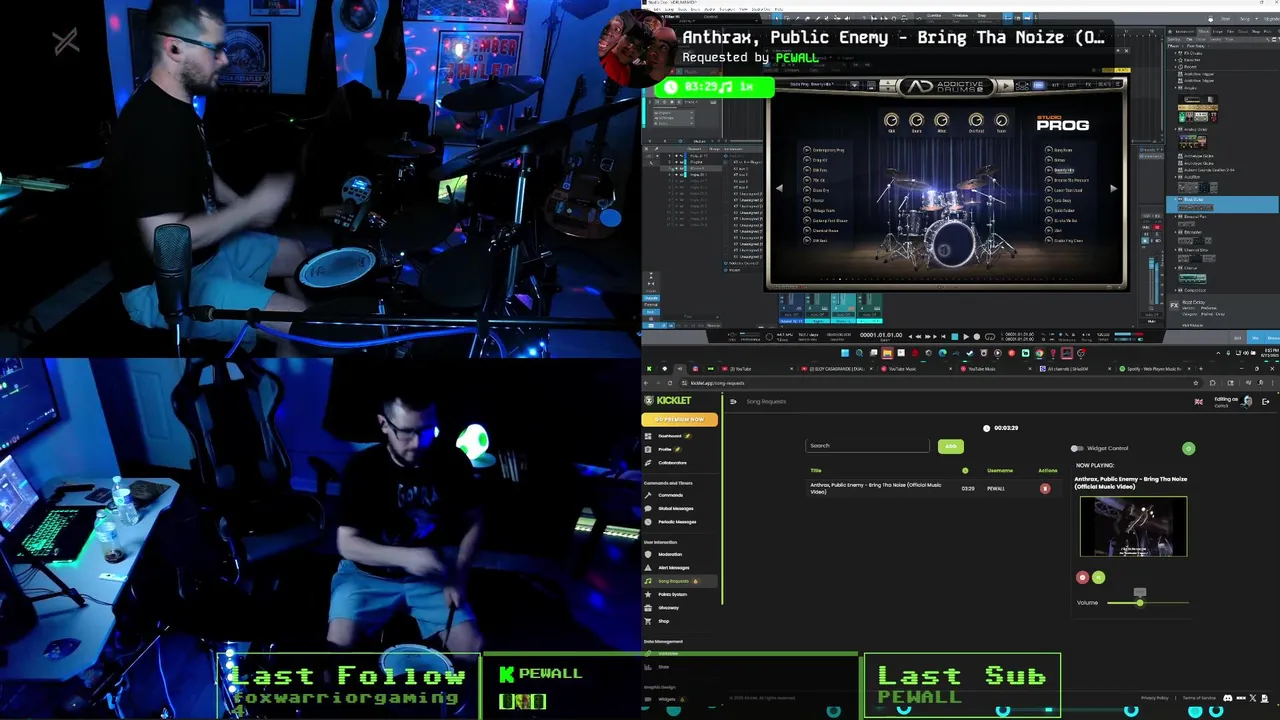
Task: Open Windows Search on taskbar
Action: 859,353
